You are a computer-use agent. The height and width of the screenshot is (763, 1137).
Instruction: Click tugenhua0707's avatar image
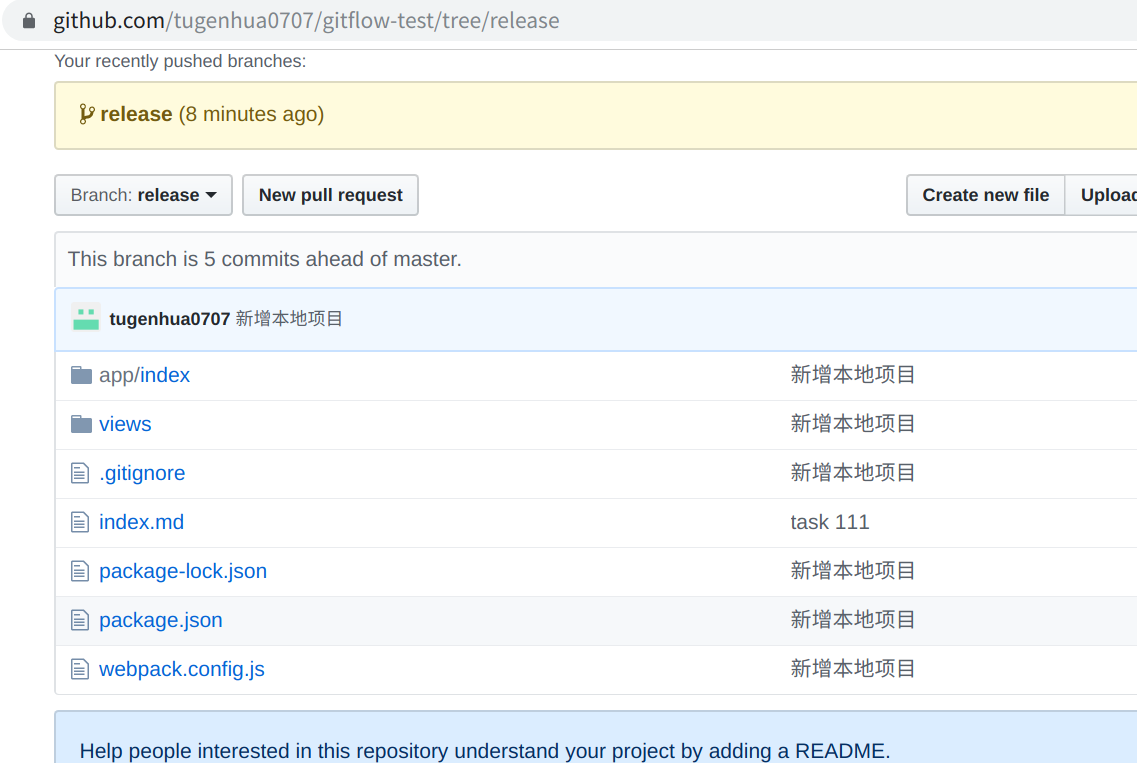[86, 318]
